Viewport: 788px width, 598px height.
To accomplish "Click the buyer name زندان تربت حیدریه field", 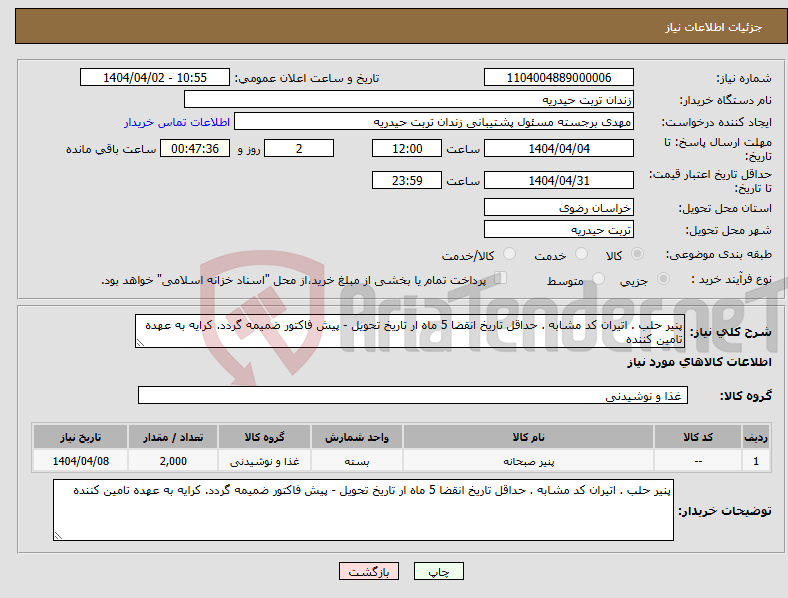I will click(409, 99).
